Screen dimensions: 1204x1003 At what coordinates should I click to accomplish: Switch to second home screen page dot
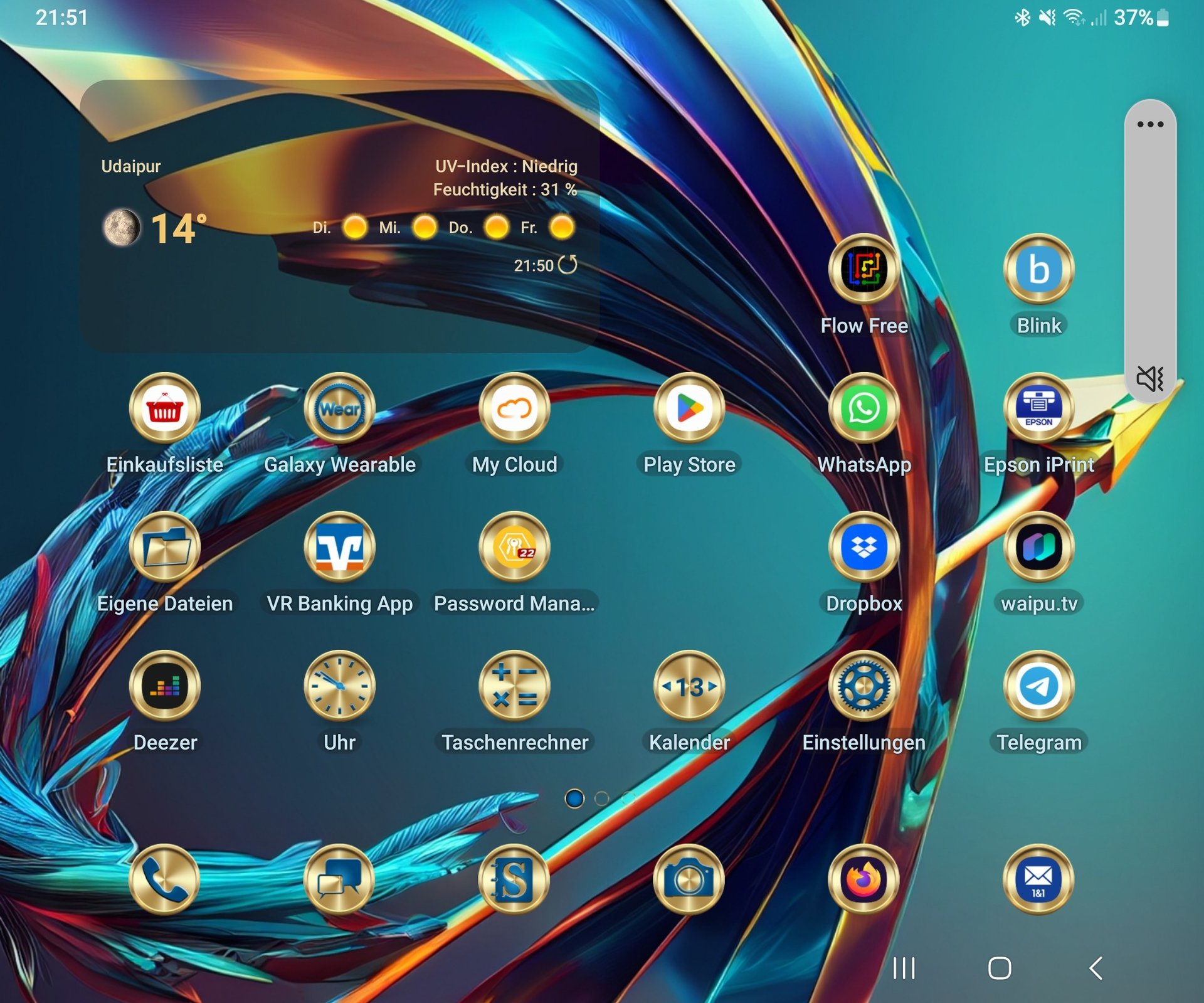point(601,799)
